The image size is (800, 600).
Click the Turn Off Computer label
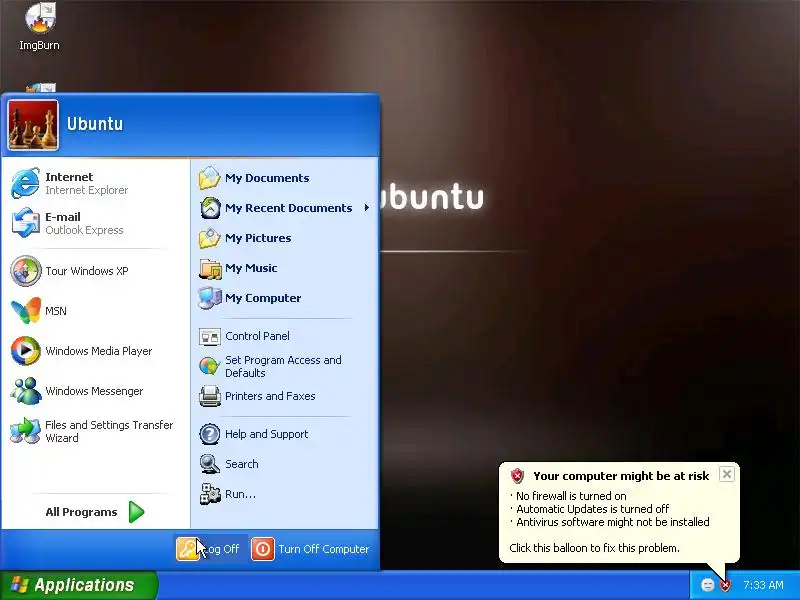pos(323,549)
